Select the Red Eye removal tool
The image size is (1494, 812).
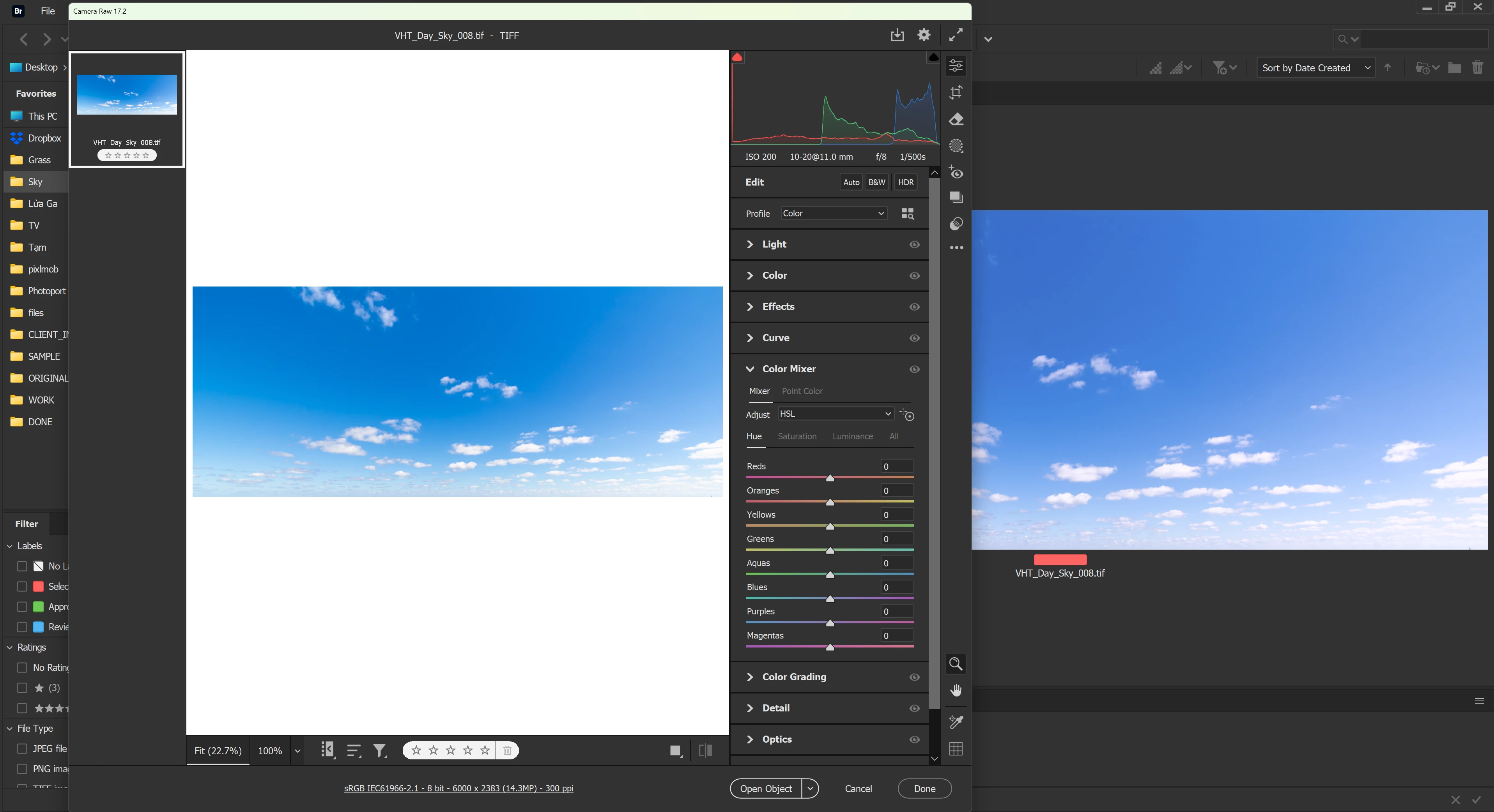[956, 173]
